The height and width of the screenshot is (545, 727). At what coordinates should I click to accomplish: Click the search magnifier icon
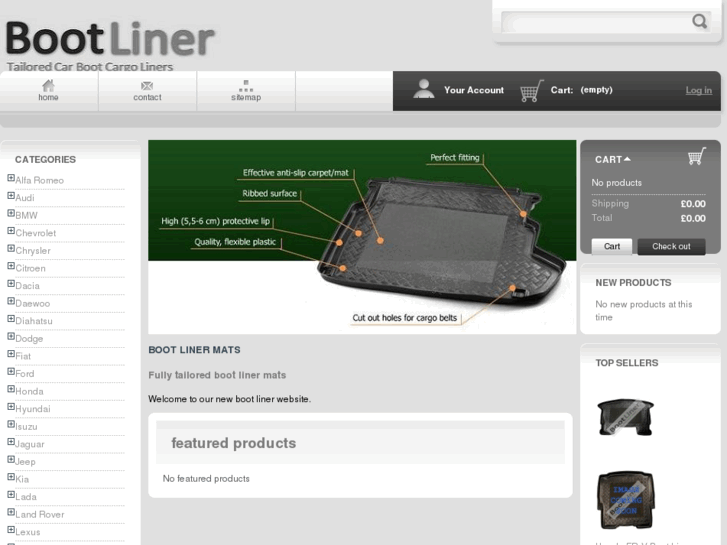[699, 21]
